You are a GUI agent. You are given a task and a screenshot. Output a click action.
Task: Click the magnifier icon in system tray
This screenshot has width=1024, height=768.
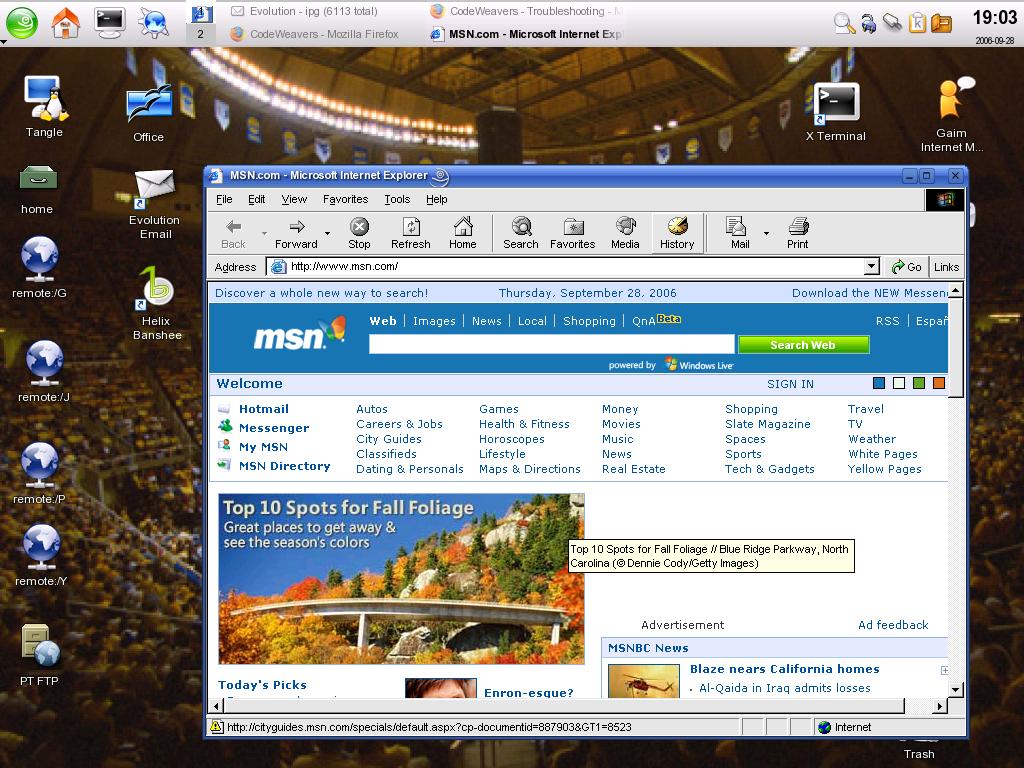(x=844, y=24)
